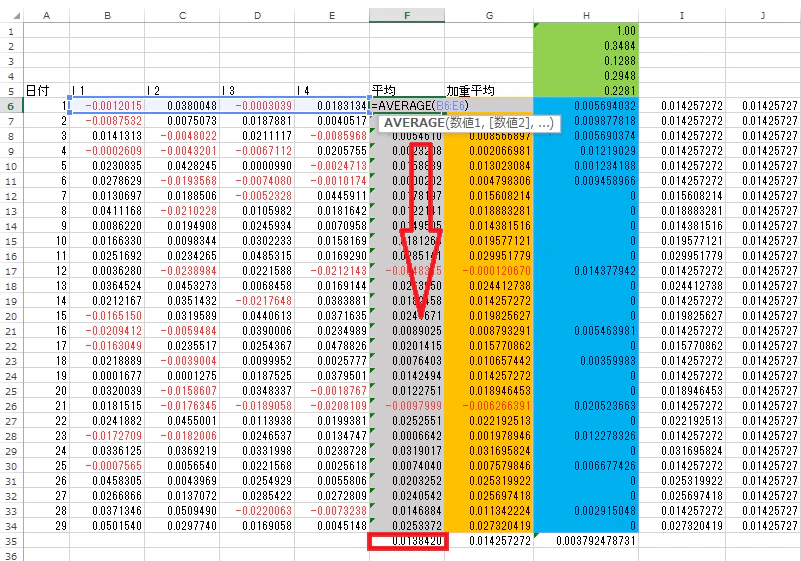Click blue cell containing 0.020523663

(x=586, y=406)
